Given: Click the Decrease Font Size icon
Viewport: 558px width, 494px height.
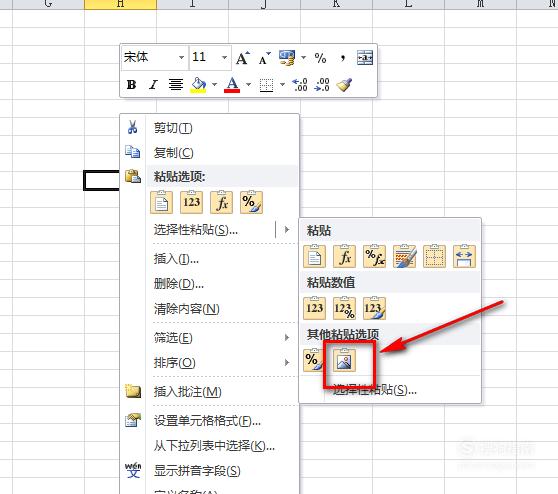Looking at the screenshot, I should point(264,58).
